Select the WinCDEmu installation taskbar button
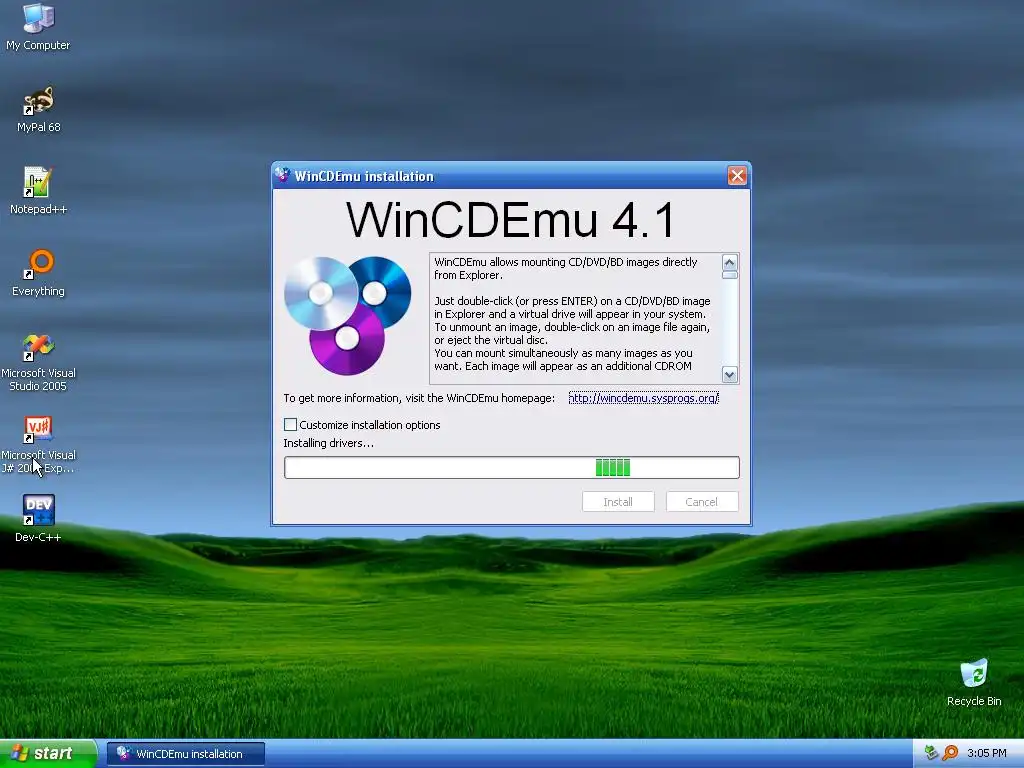 pos(185,754)
